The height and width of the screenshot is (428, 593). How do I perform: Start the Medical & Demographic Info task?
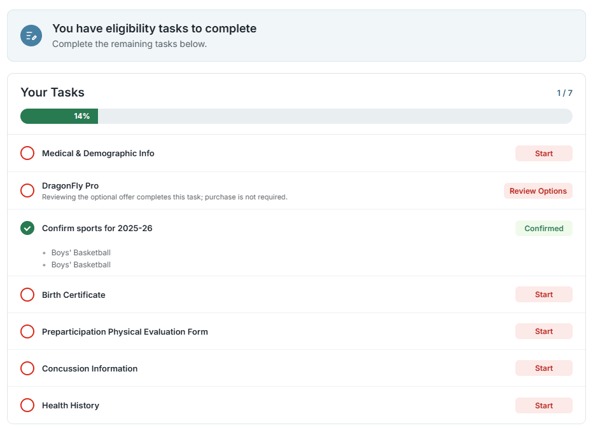point(543,154)
